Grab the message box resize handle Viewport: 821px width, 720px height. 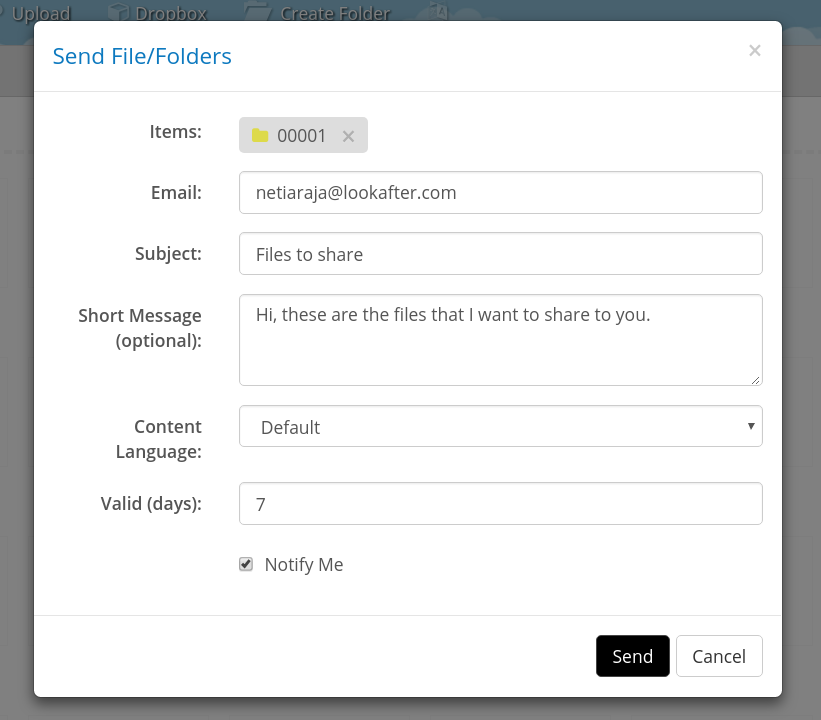[x=756, y=379]
